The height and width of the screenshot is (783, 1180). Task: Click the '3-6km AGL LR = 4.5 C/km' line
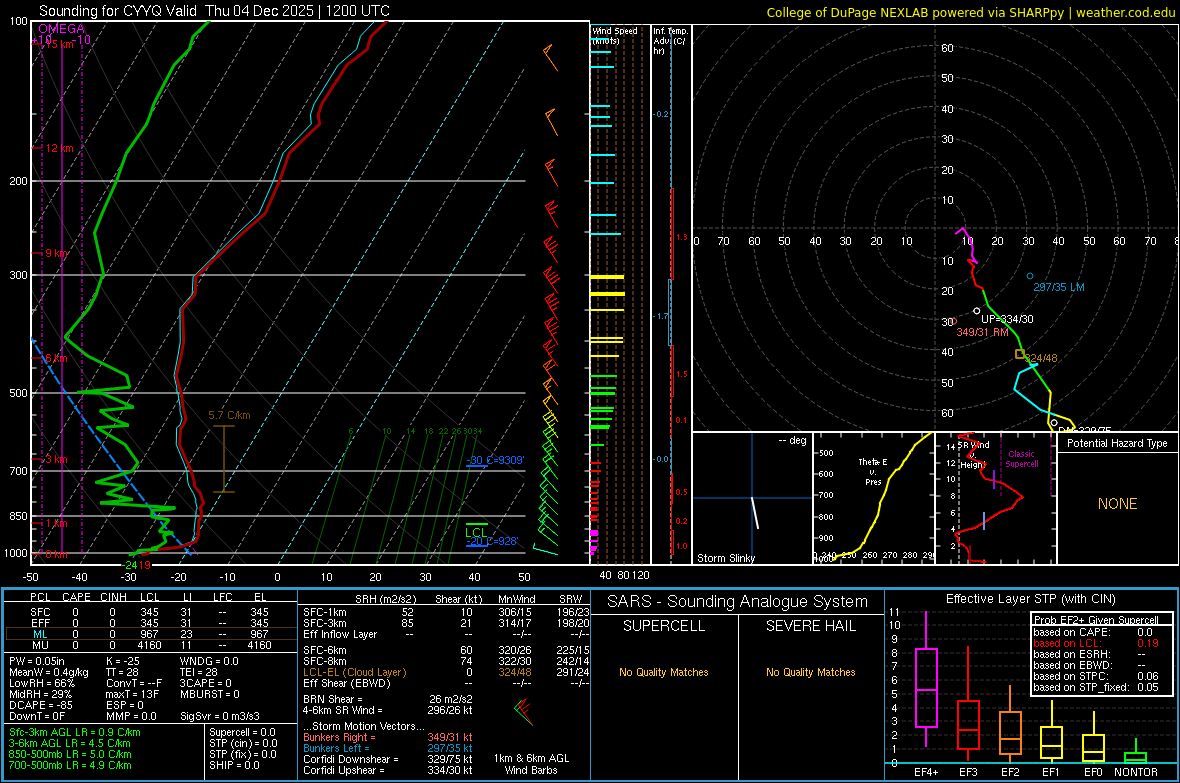(x=71, y=743)
